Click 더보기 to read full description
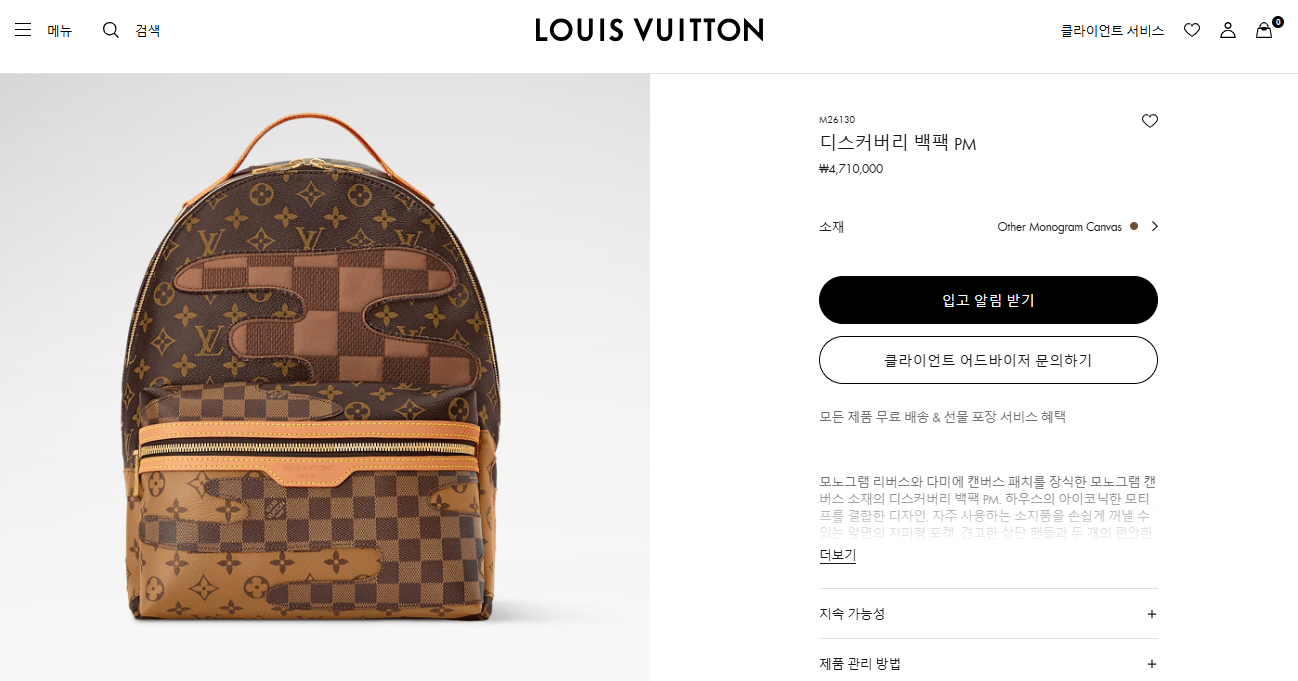Viewport: 1298px width, 681px height. click(x=837, y=555)
